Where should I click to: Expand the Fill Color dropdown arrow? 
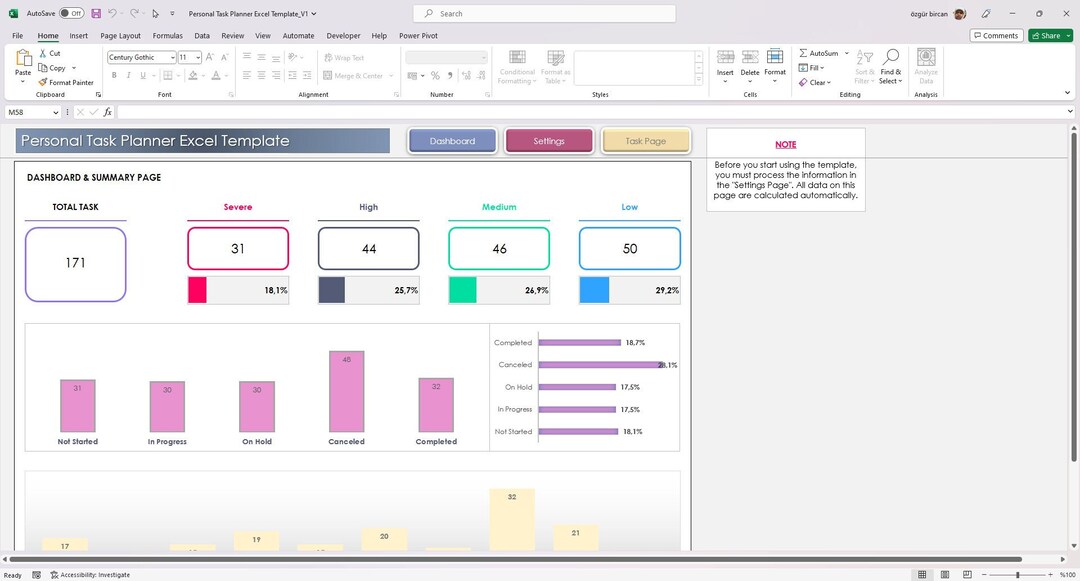point(202,75)
